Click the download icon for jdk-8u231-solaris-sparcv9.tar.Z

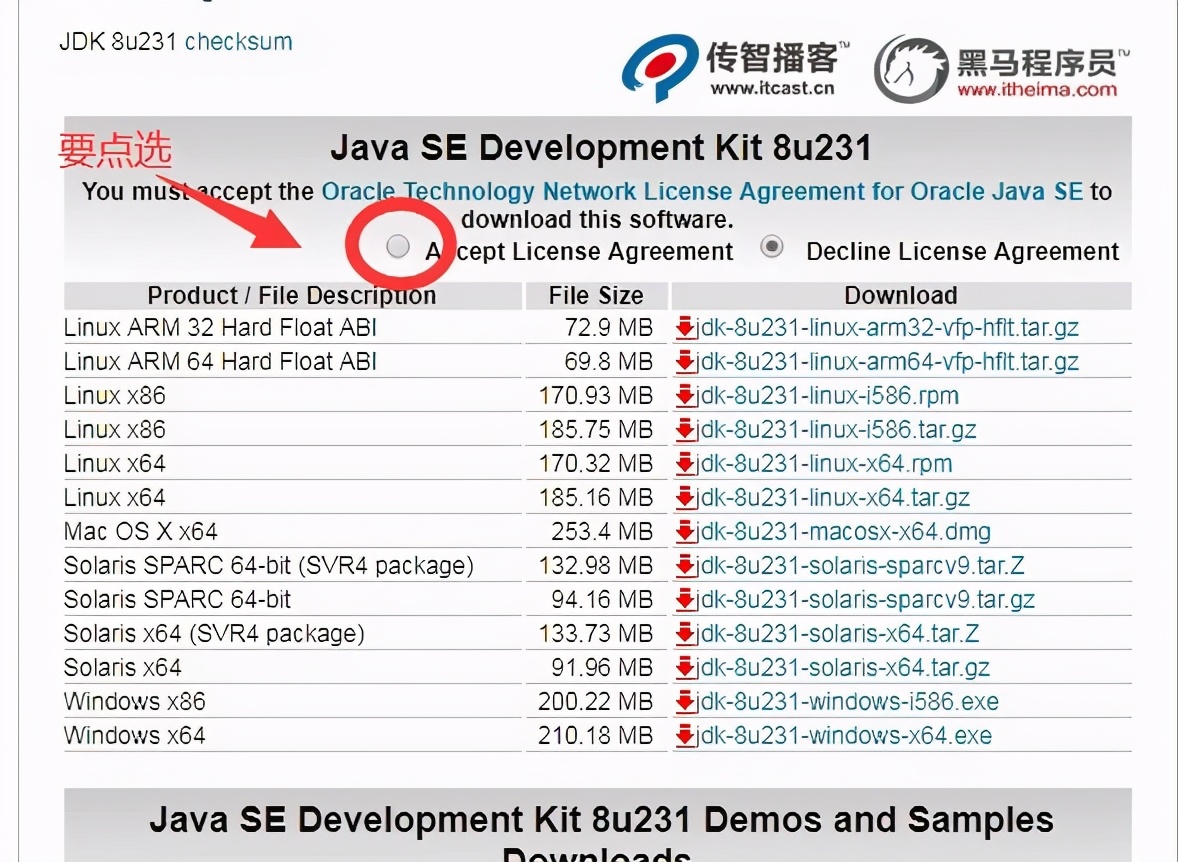click(685, 565)
